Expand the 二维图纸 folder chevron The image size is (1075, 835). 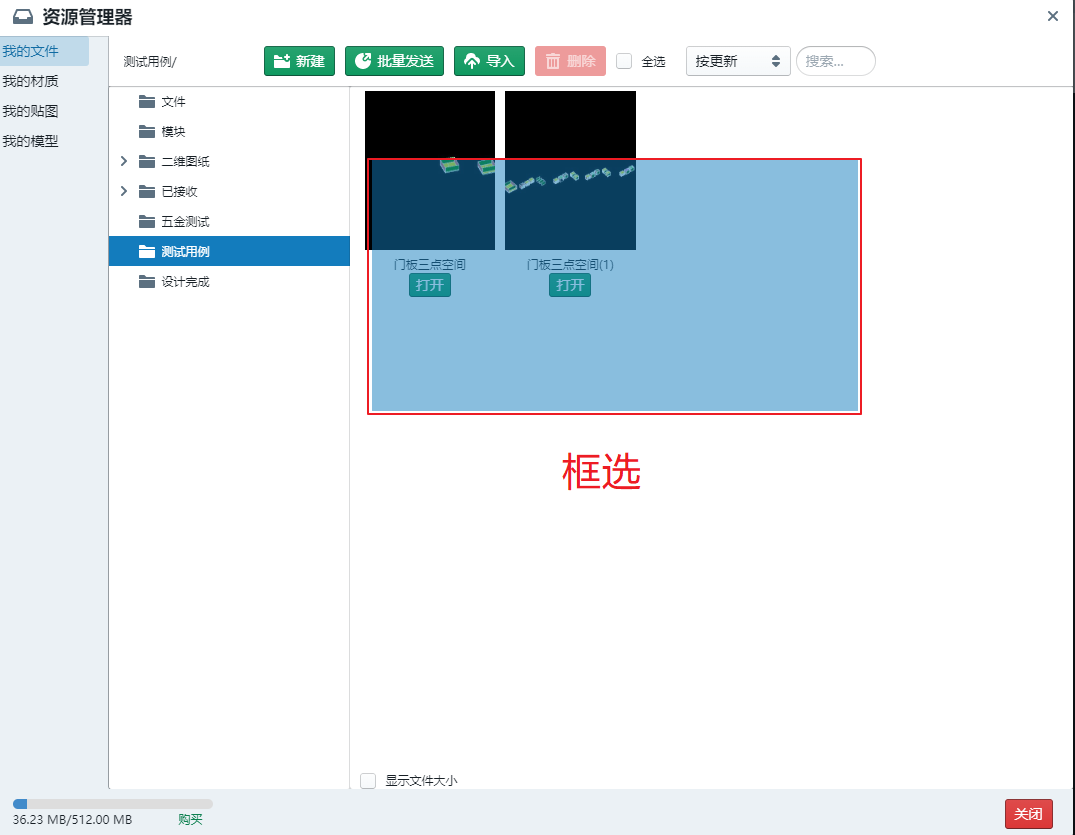[x=124, y=162]
